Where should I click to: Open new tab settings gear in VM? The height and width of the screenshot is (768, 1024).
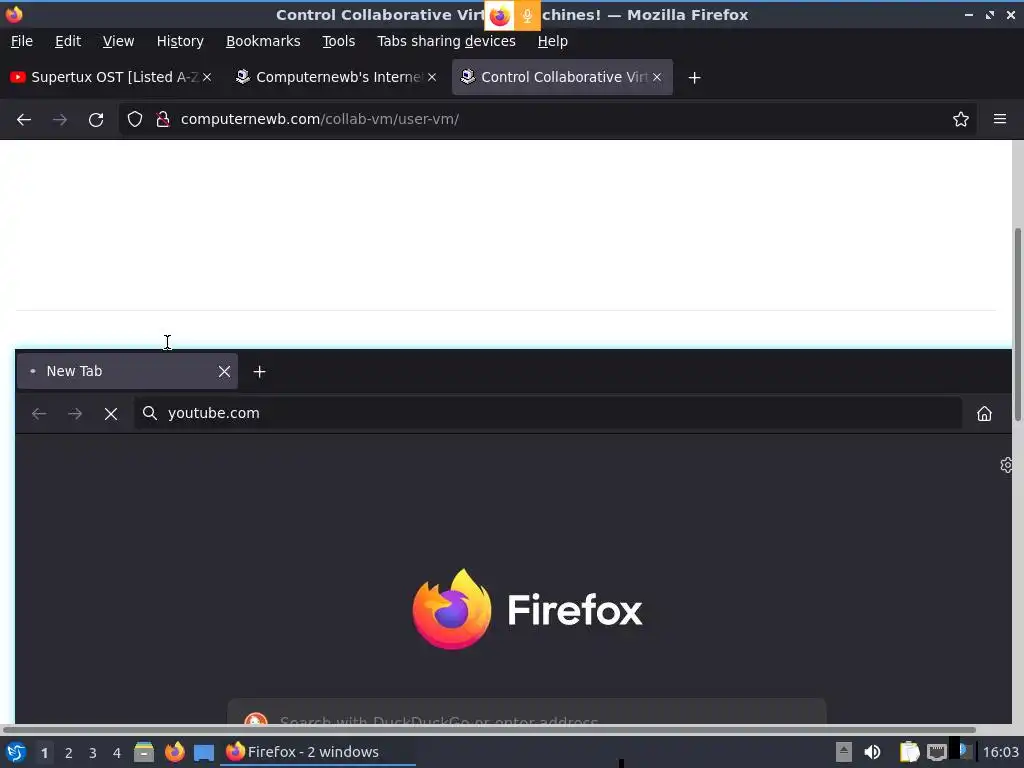pyautogui.click(x=1006, y=465)
